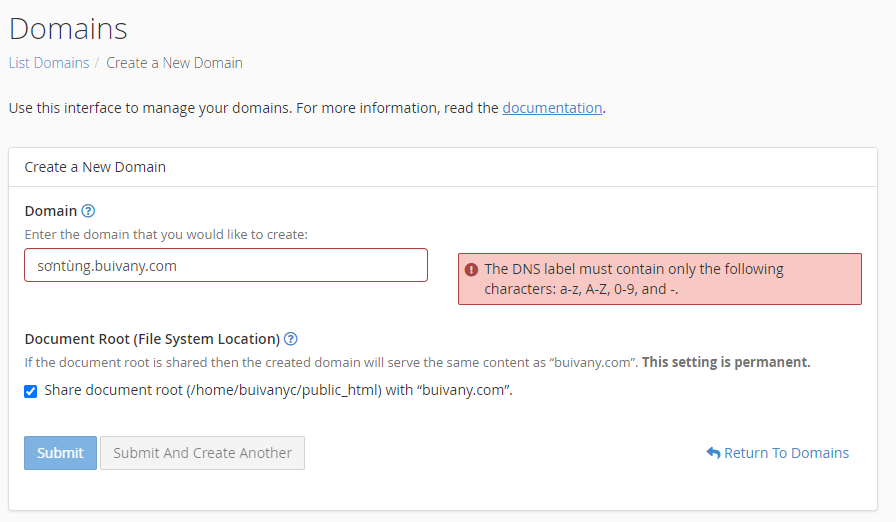This screenshot has width=896, height=522.
Task: Click the Domains page heading
Action: tap(68, 29)
